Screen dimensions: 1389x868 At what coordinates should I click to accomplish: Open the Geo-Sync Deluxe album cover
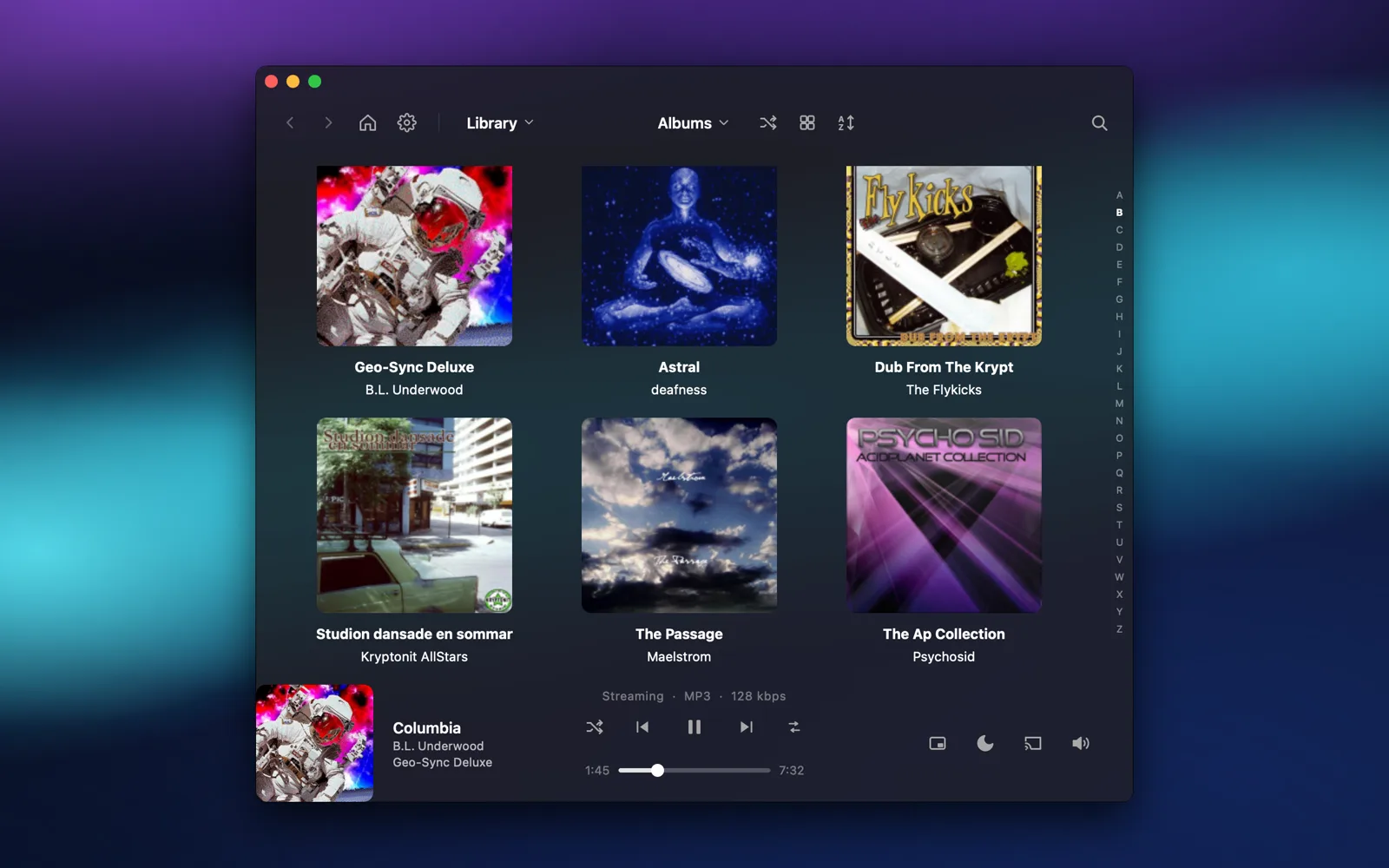414,256
